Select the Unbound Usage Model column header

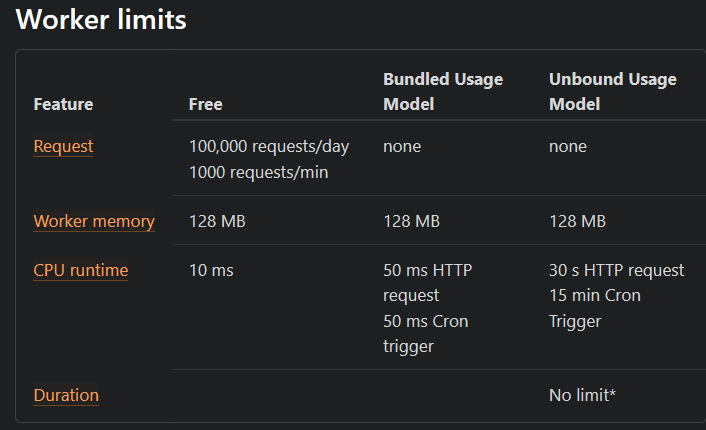[x=612, y=91]
